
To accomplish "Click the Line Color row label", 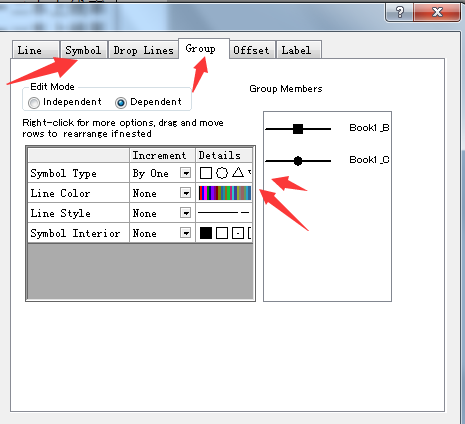I will (x=60, y=193).
